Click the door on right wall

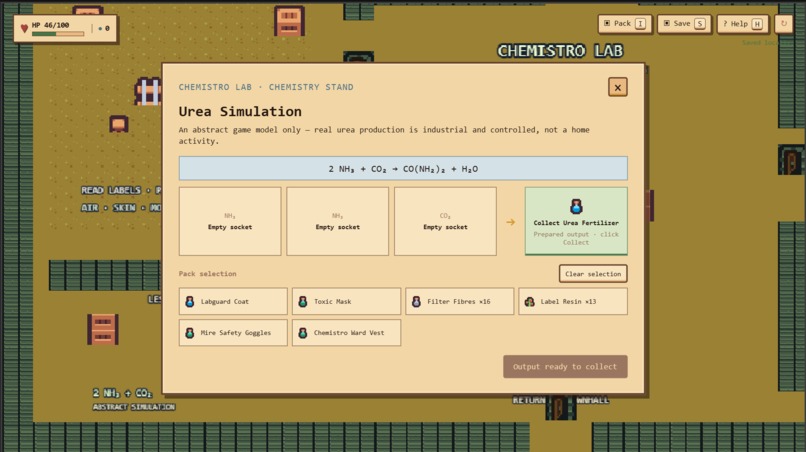tap(792, 160)
